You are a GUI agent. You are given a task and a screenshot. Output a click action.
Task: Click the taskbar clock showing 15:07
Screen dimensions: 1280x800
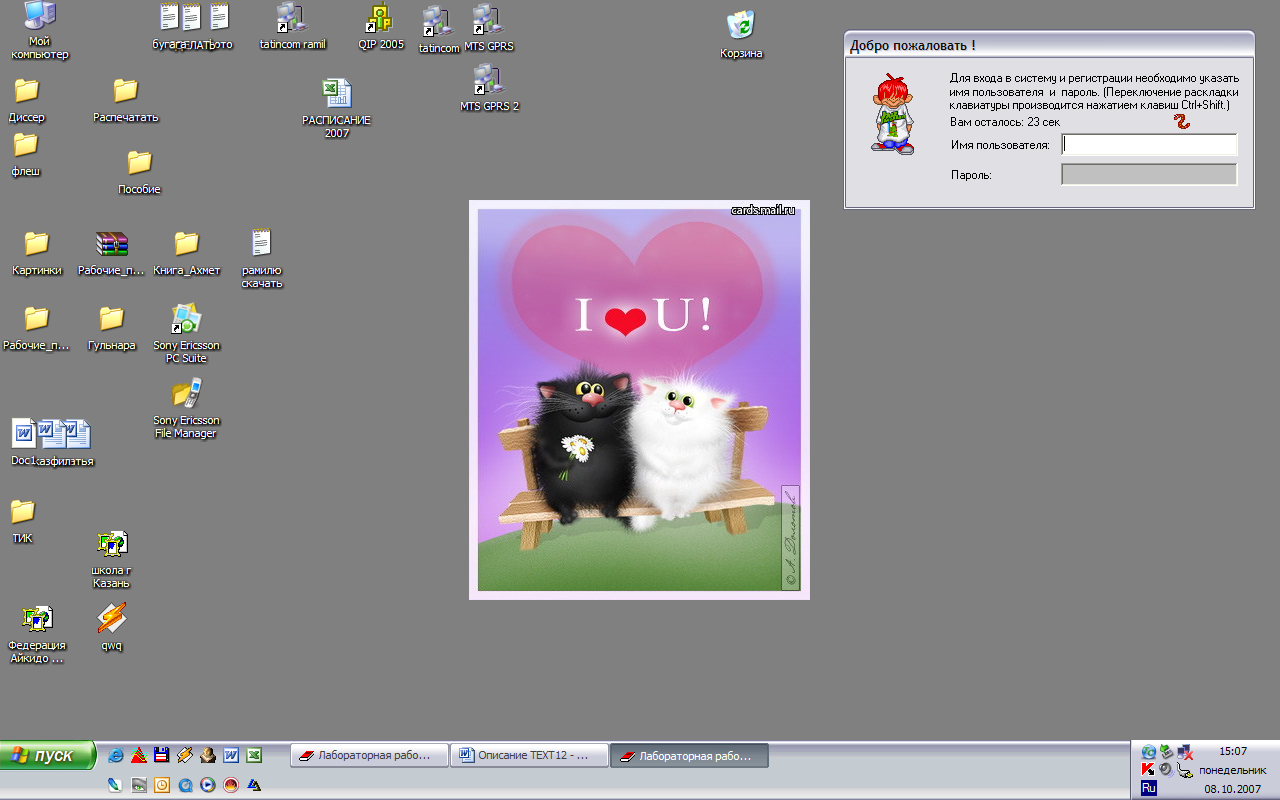1233,751
